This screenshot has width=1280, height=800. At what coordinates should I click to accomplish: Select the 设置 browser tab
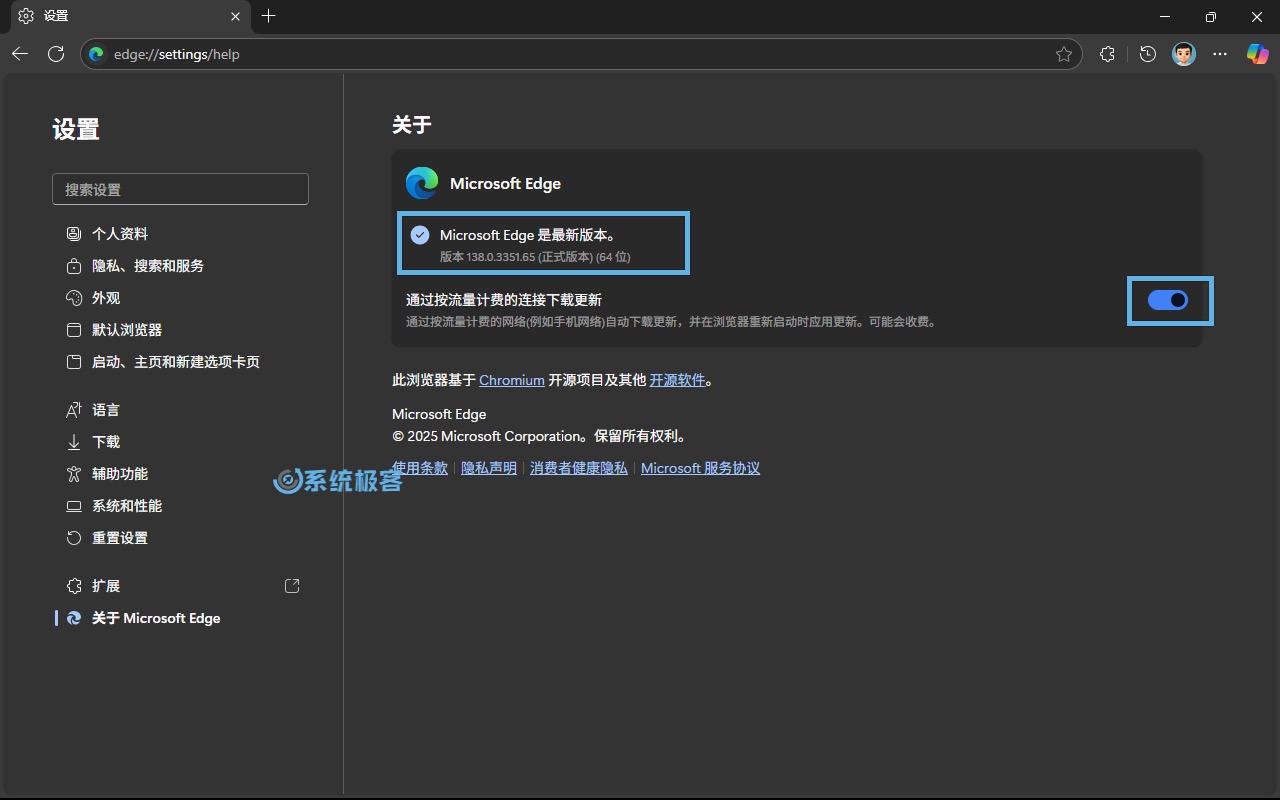point(130,16)
